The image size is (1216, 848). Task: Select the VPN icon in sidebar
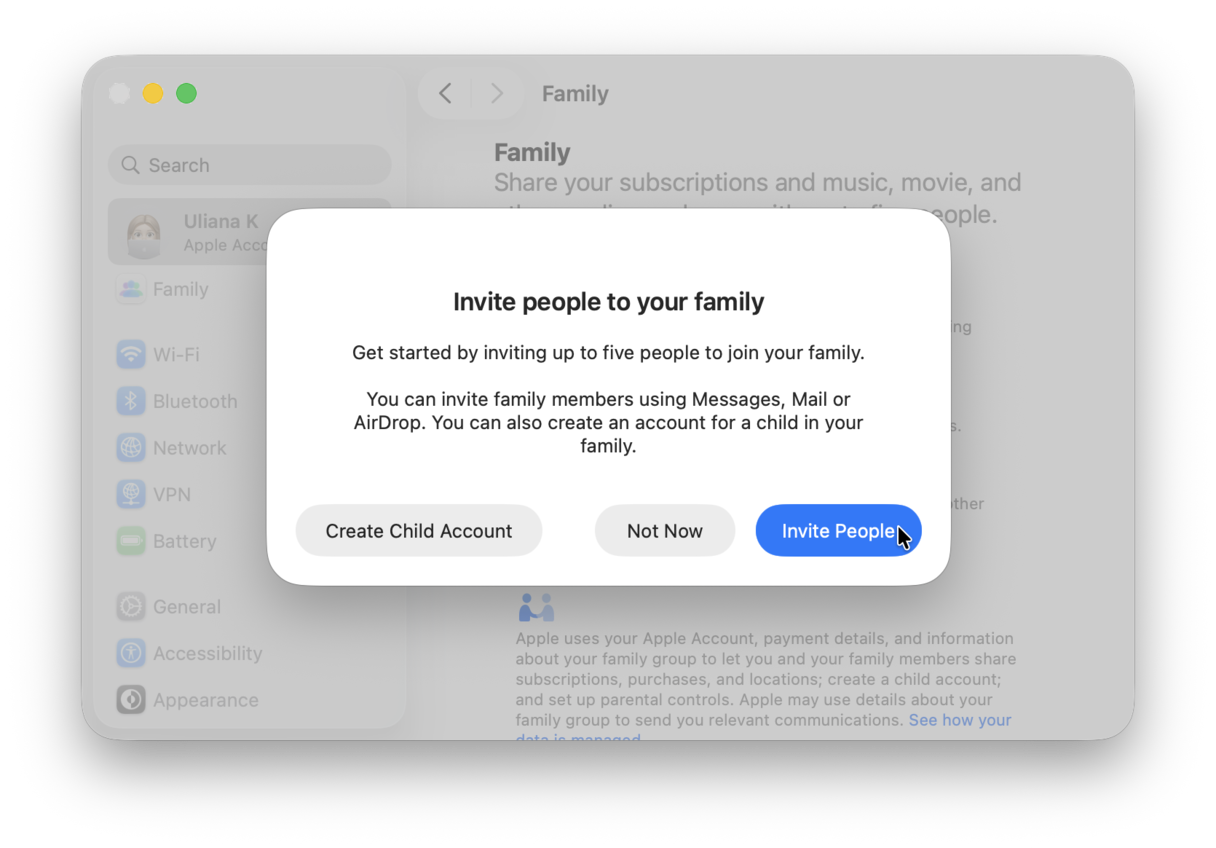click(x=131, y=494)
